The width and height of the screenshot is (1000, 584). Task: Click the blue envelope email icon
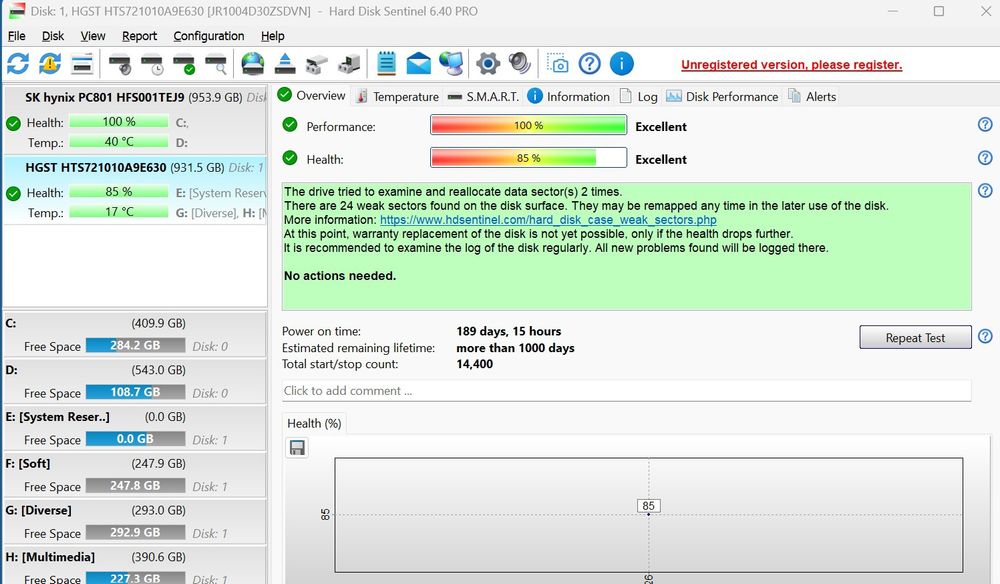click(418, 64)
